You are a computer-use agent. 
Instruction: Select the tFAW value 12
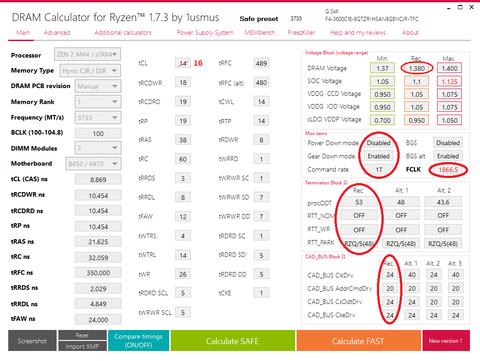(183, 217)
